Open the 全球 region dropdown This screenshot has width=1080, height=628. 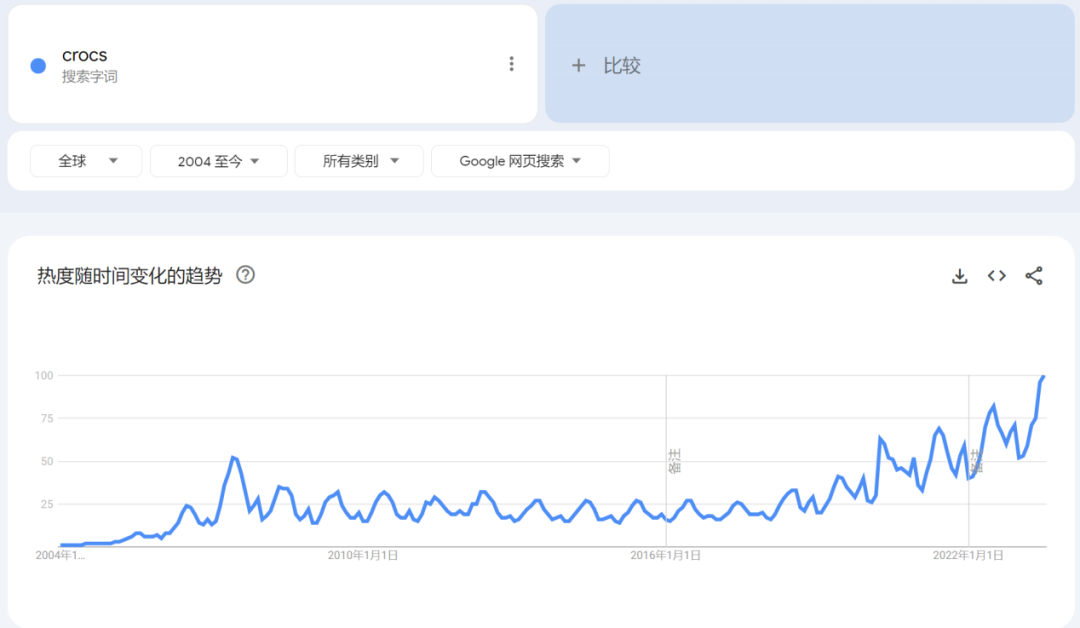86,160
